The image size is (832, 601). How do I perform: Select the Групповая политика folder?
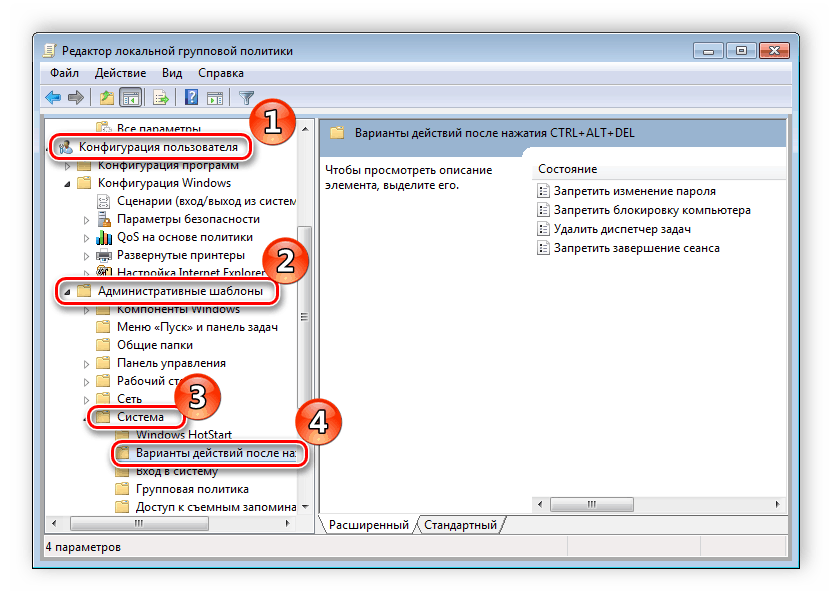(x=192, y=489)
